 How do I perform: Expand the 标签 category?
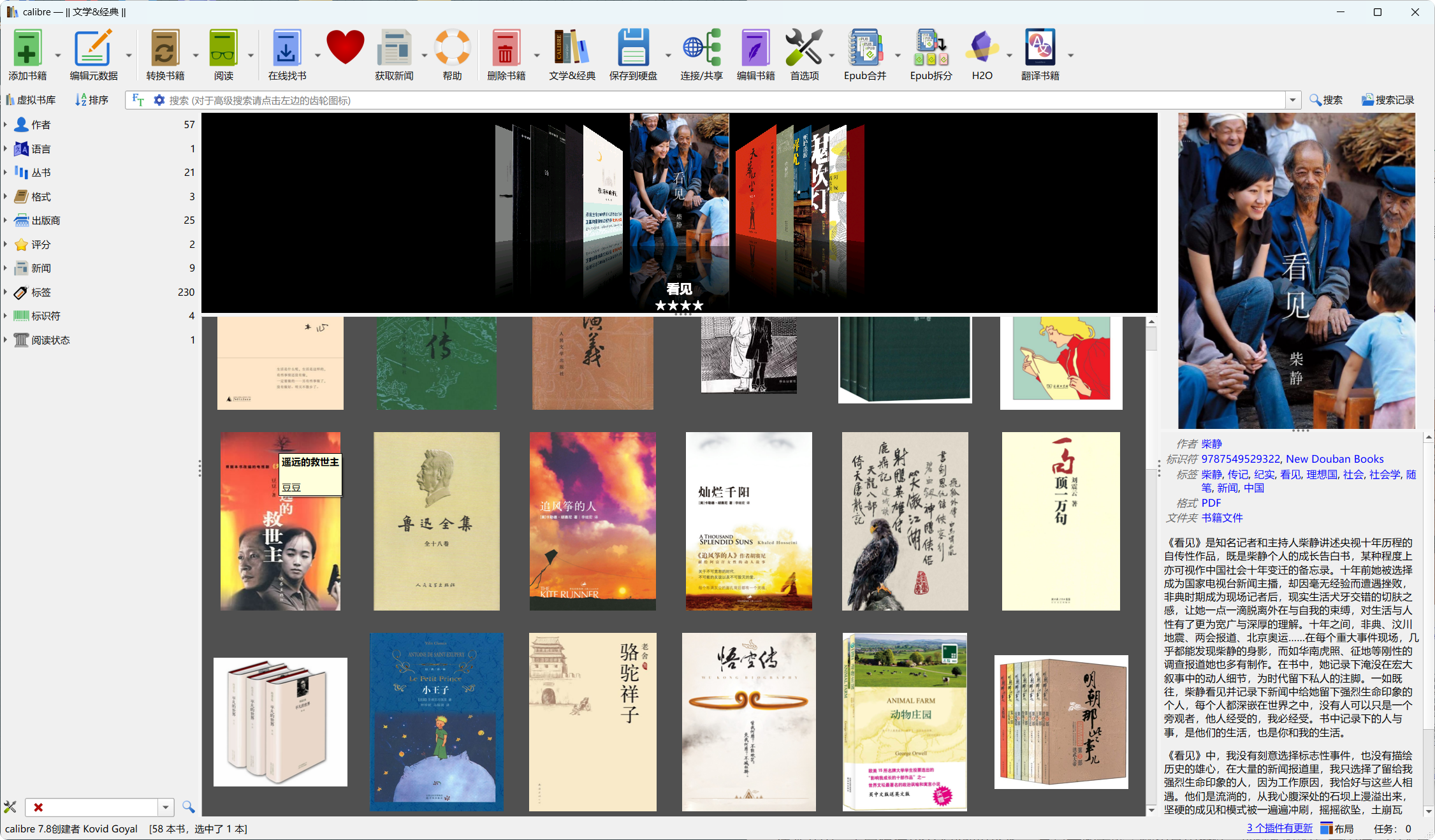5,292
